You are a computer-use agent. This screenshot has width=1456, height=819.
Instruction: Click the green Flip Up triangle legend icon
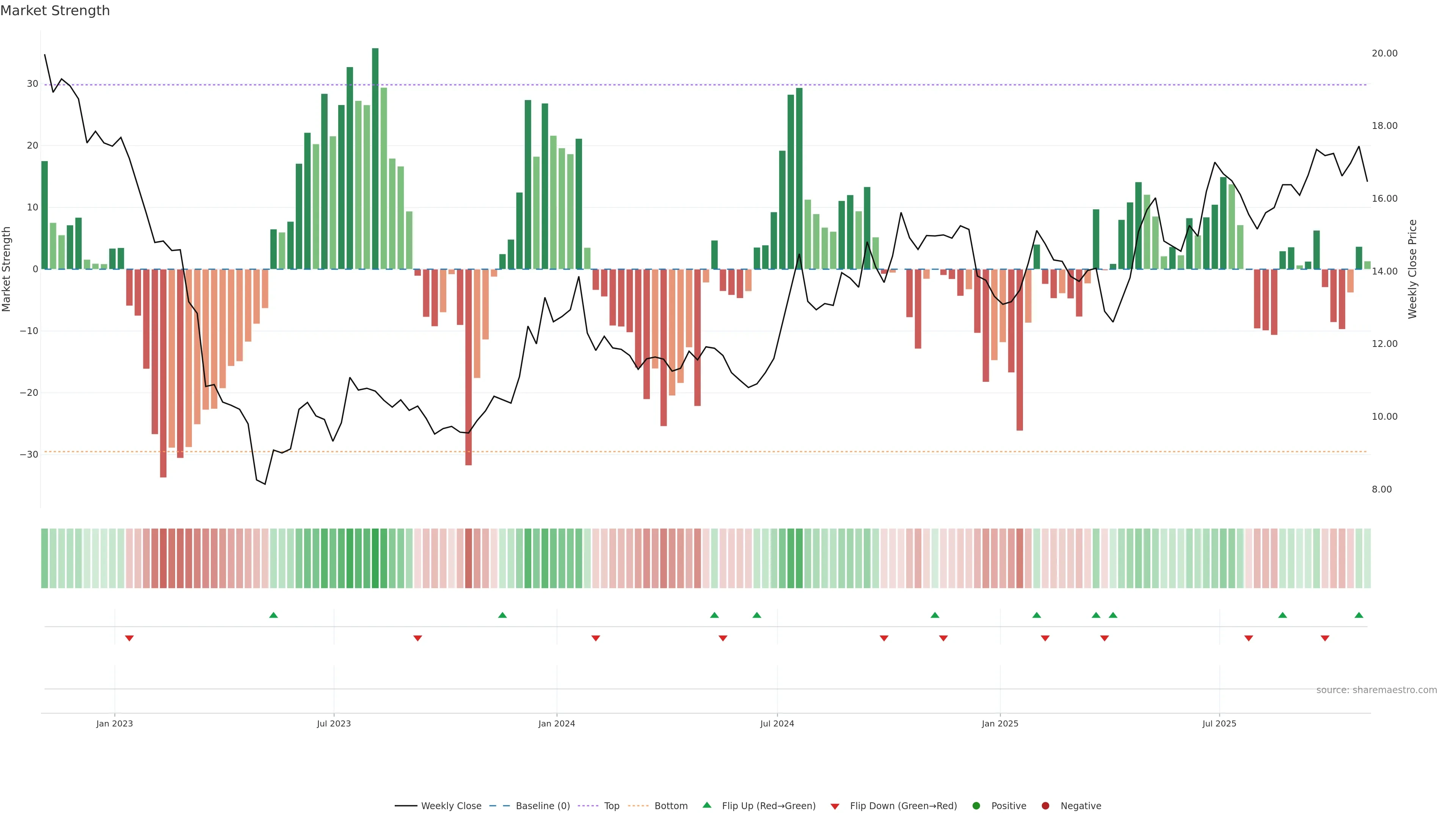coord(706,805)
